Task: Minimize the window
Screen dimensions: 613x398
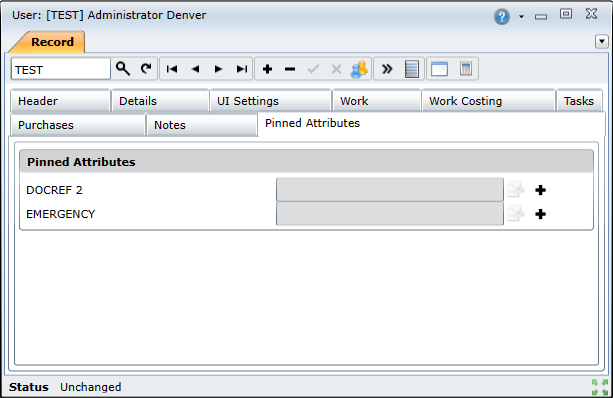Action: pos(541,16)
